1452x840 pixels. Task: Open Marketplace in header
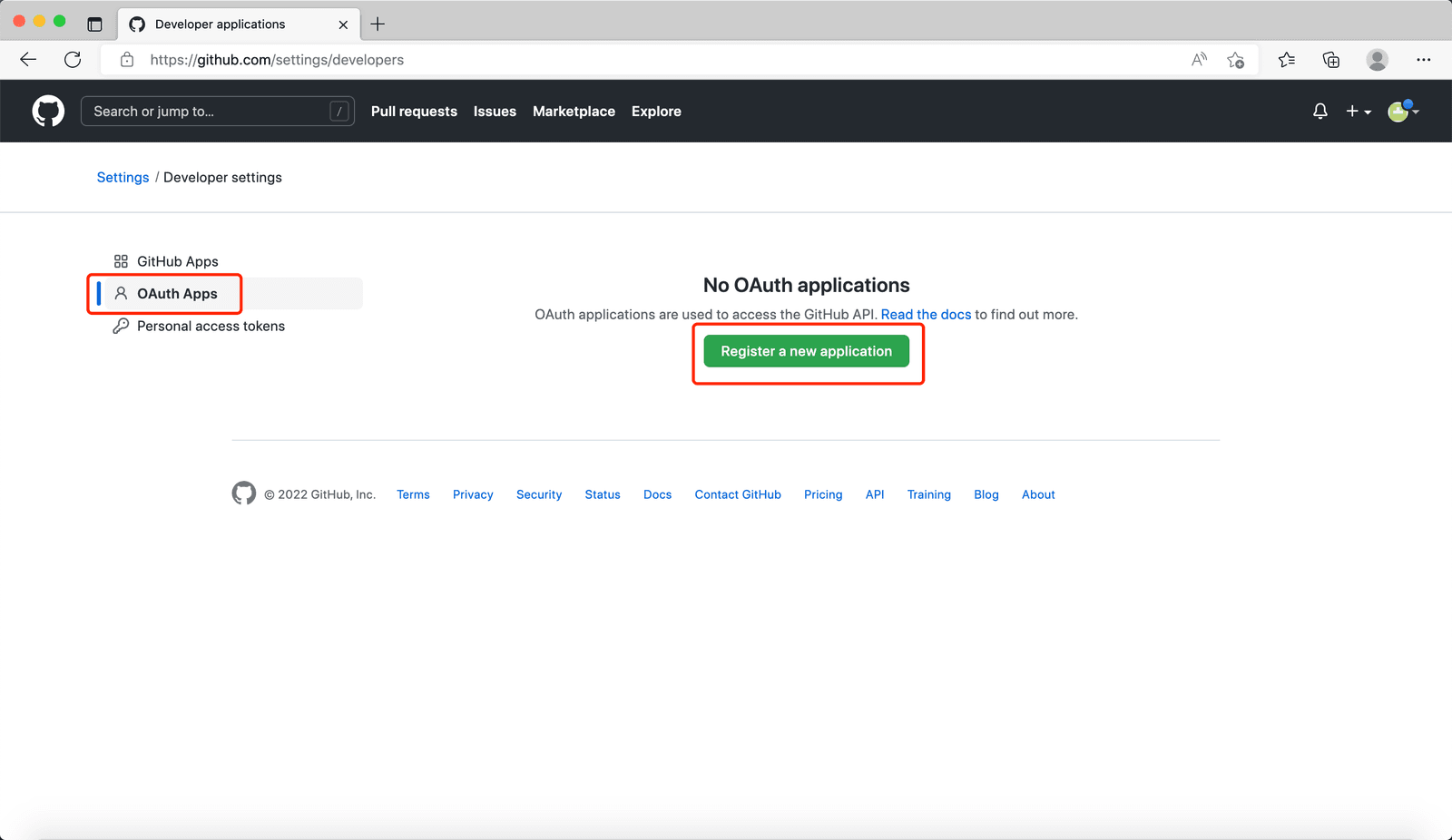coord(574,111)
